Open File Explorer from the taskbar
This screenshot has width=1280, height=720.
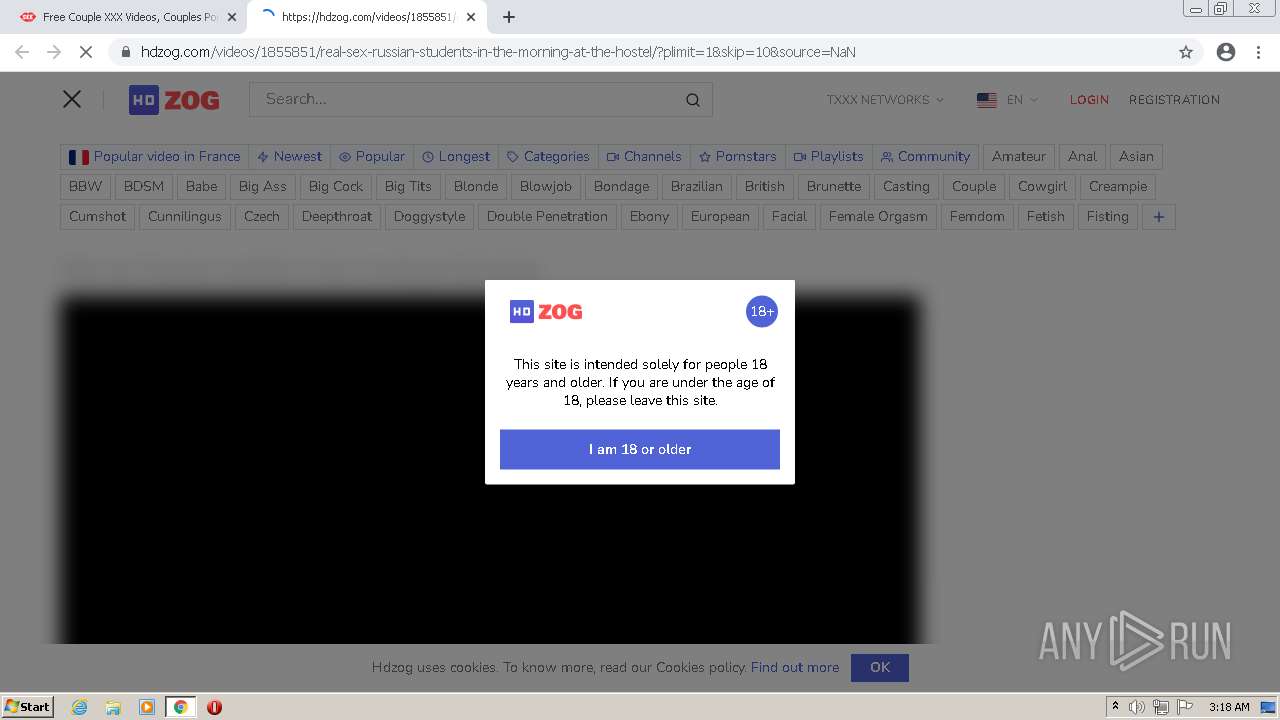(113, 707)
